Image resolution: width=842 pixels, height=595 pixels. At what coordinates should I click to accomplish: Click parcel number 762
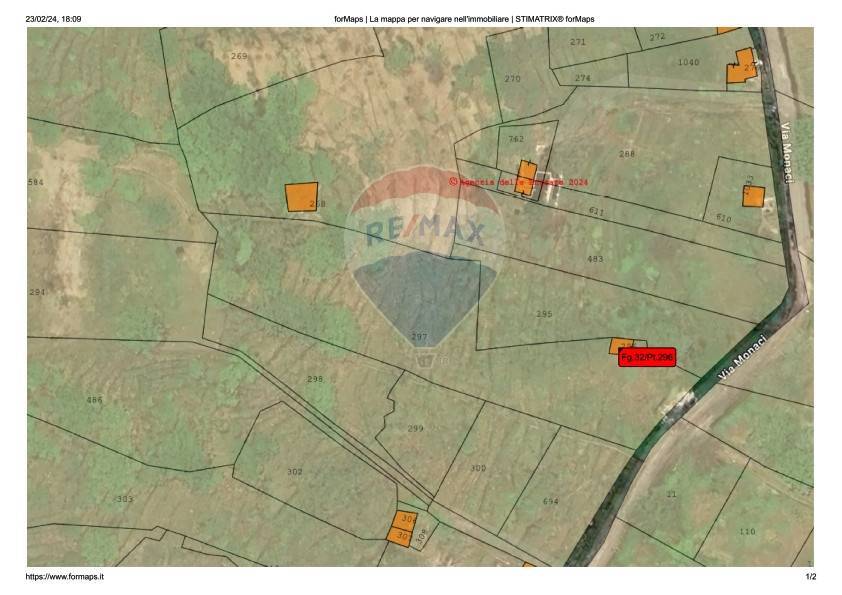pos(516,139)
